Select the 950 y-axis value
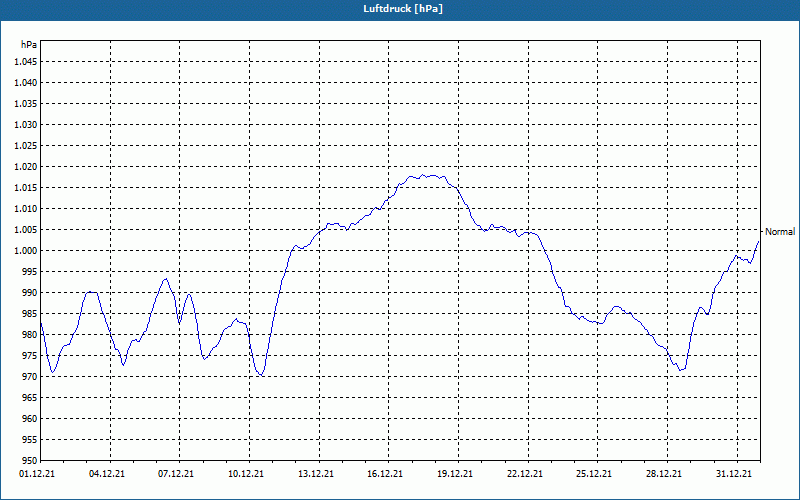The width and height of the screenshot is (800, 500). (x=30, y=460)
